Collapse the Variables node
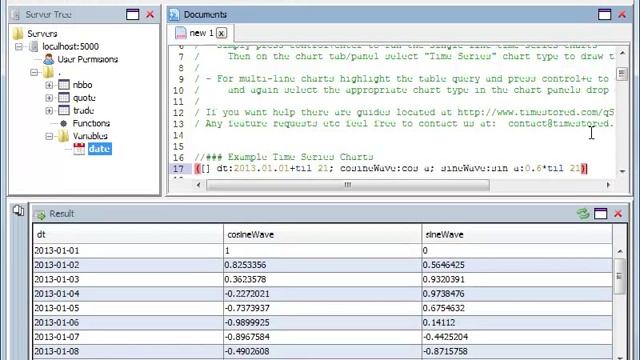This screenshot has width=640, height=360. click(x=49, y=136)
